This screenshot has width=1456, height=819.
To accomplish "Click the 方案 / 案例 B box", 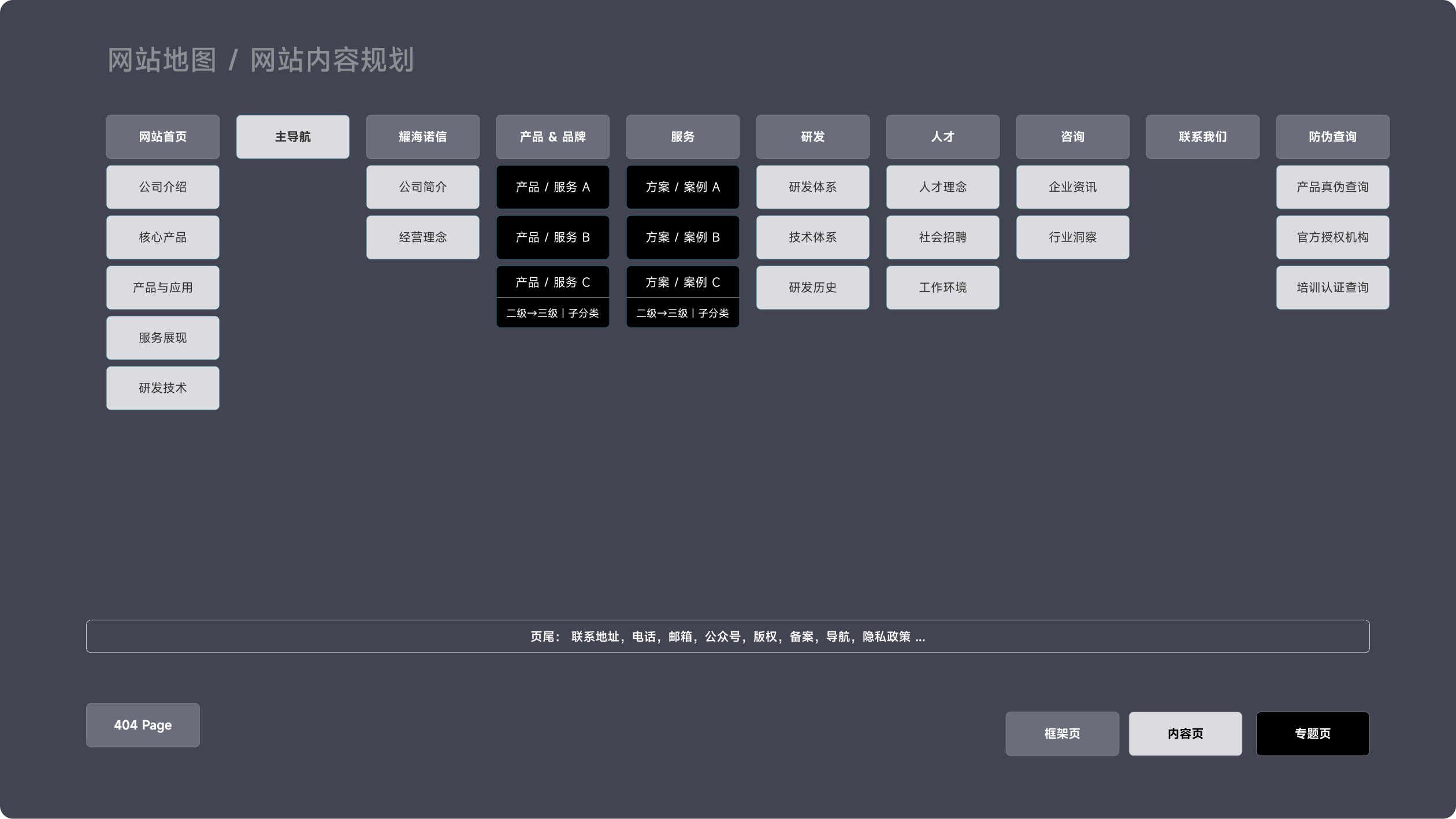I will 682,237.
